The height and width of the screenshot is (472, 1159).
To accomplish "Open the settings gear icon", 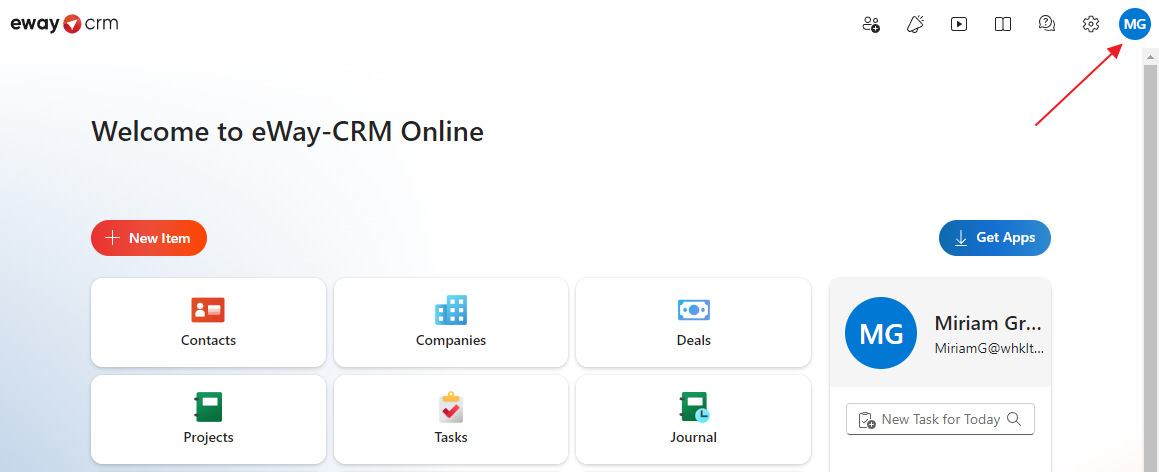I will coord(1091,24).
